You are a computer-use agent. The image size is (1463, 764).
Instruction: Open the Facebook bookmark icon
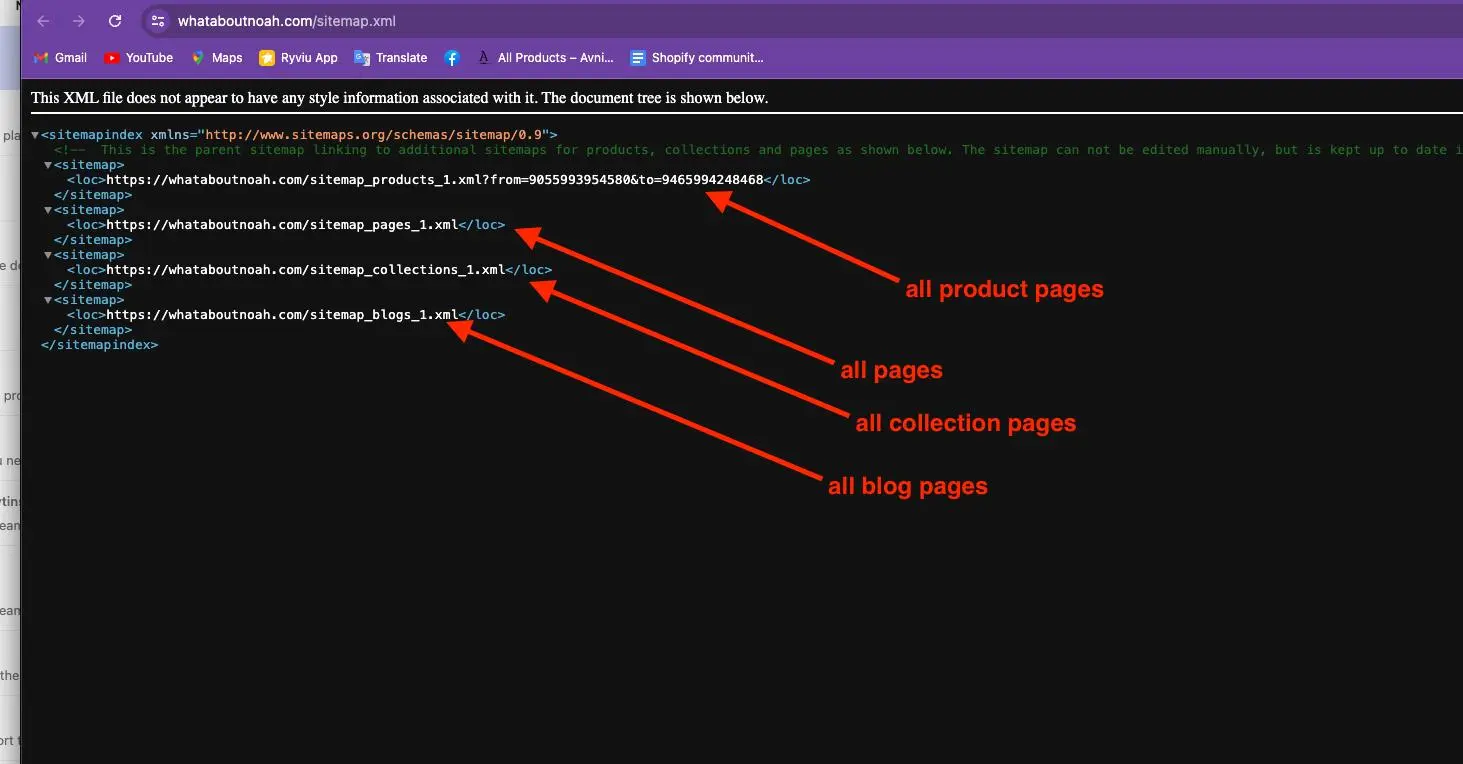click(452, 58)
